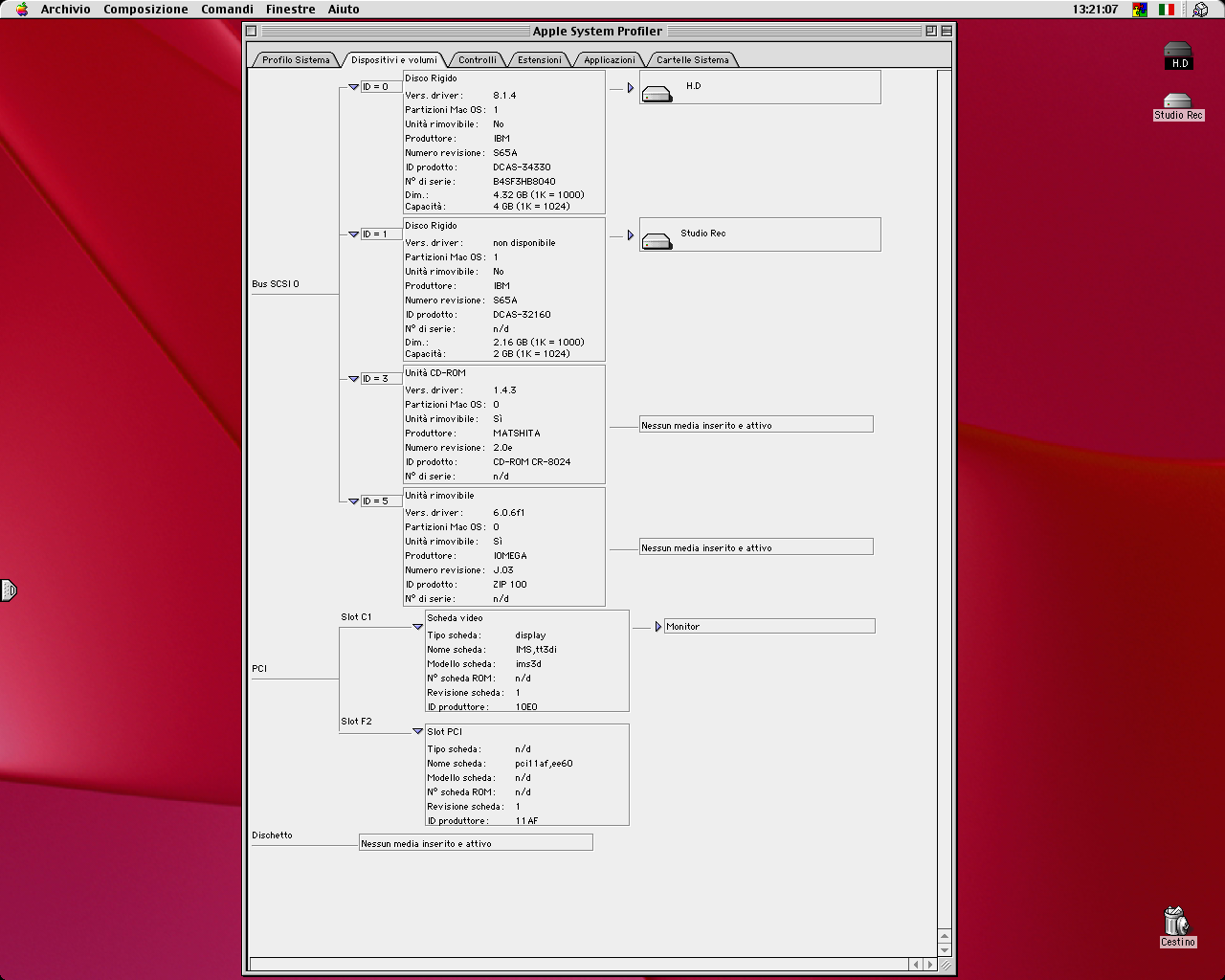Click the product ID value DCAS-34330

pos(522,167)
